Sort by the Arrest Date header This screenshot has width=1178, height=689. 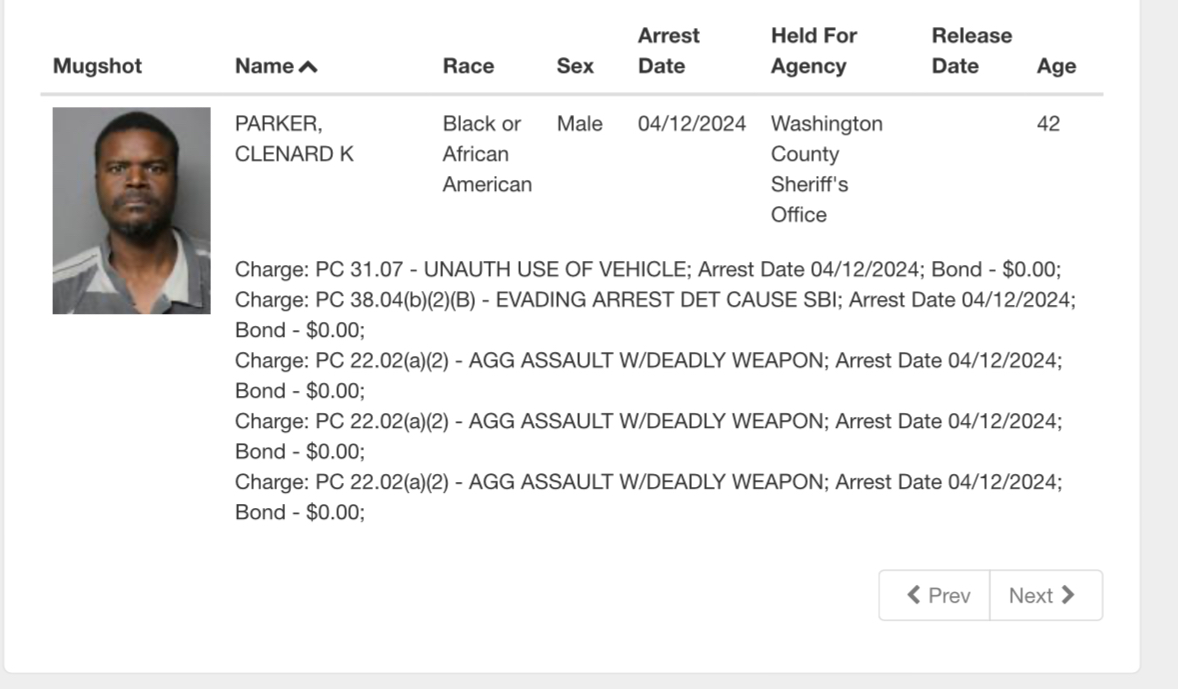tap(668, 51)
